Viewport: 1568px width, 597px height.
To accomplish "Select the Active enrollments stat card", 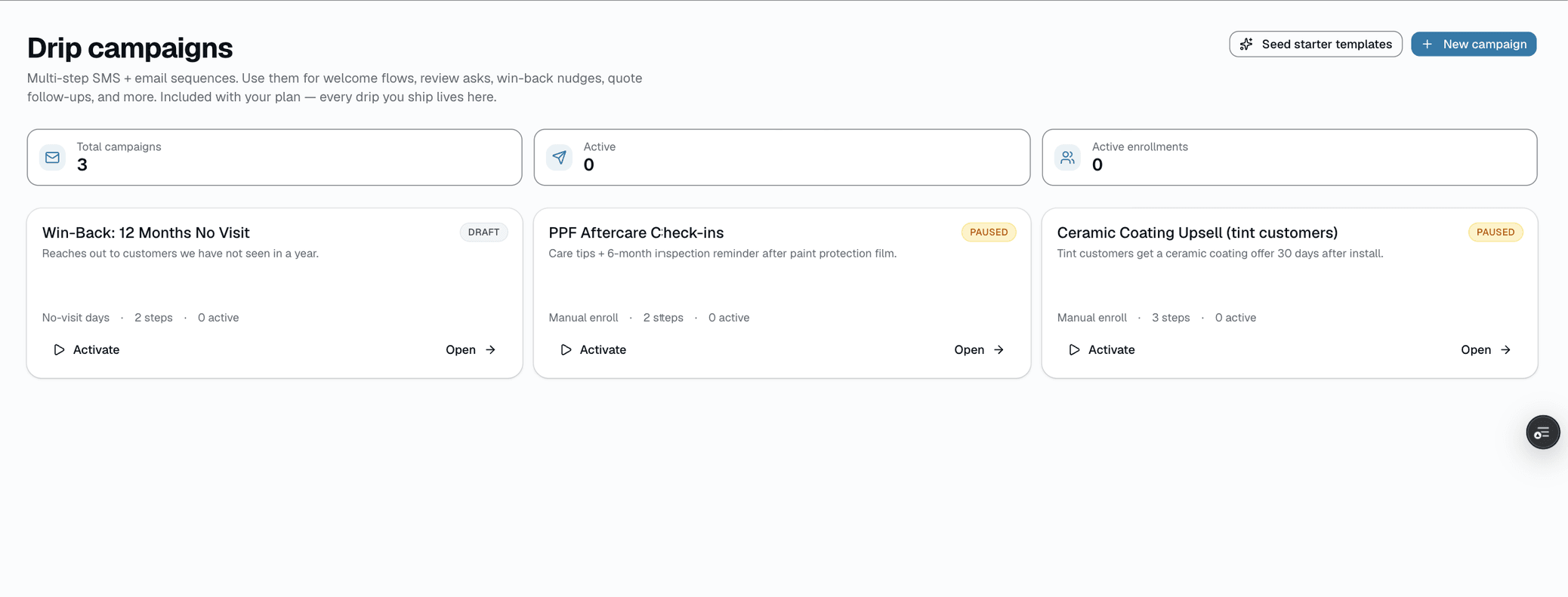I will [1289, 157].
